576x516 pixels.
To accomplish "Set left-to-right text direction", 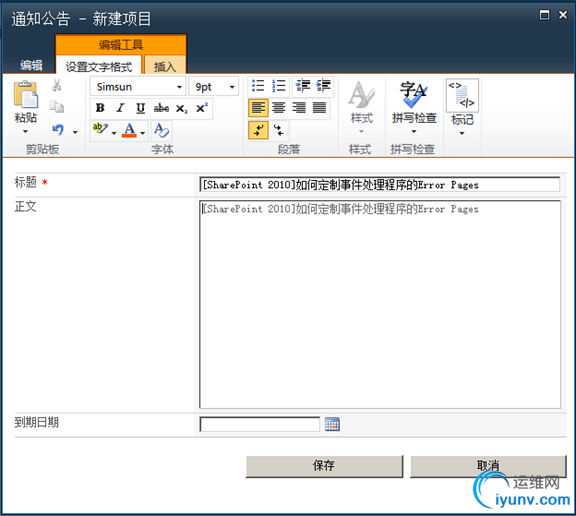I will tap(258, 130).
